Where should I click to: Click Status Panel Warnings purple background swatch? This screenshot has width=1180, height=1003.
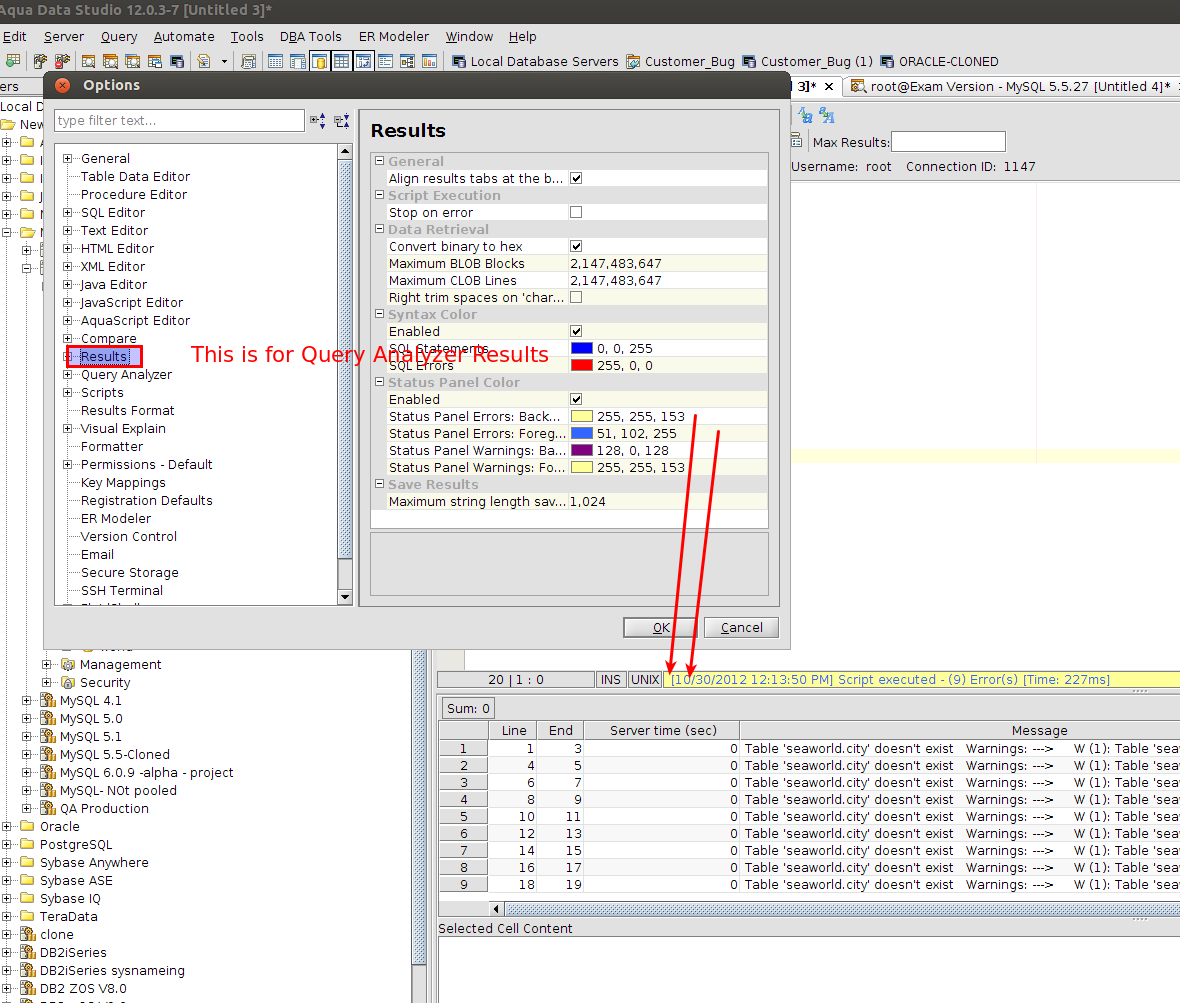point(582,450)
